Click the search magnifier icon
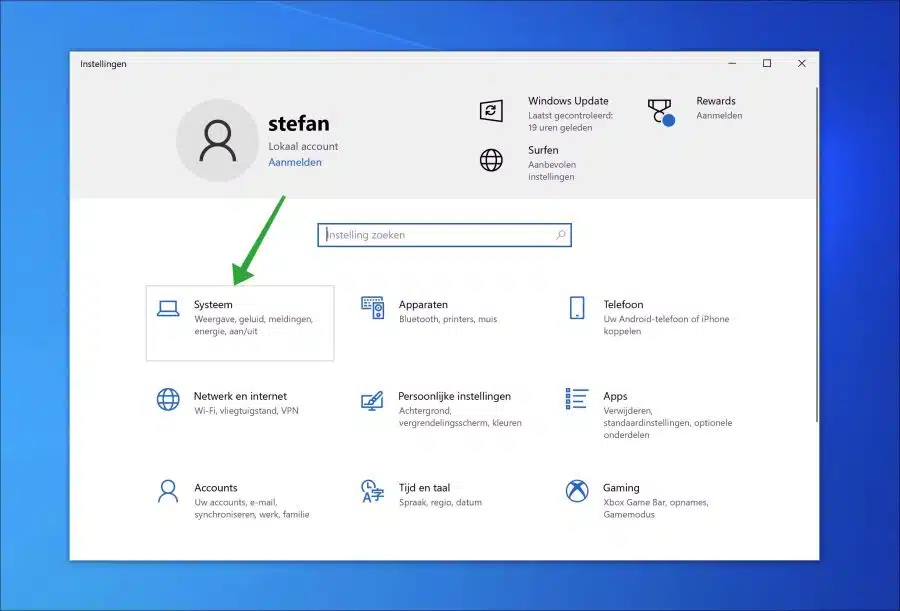This screenshot has height=611, width=900. (x=561, y=234)
